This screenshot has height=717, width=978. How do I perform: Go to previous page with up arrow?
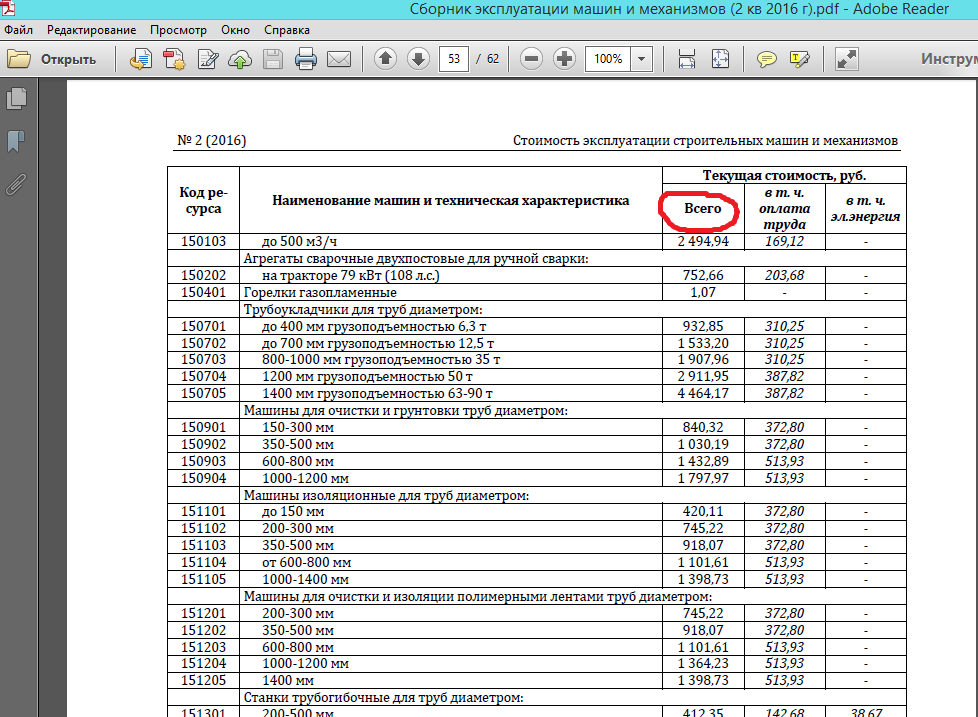click(x=385, y=59)
